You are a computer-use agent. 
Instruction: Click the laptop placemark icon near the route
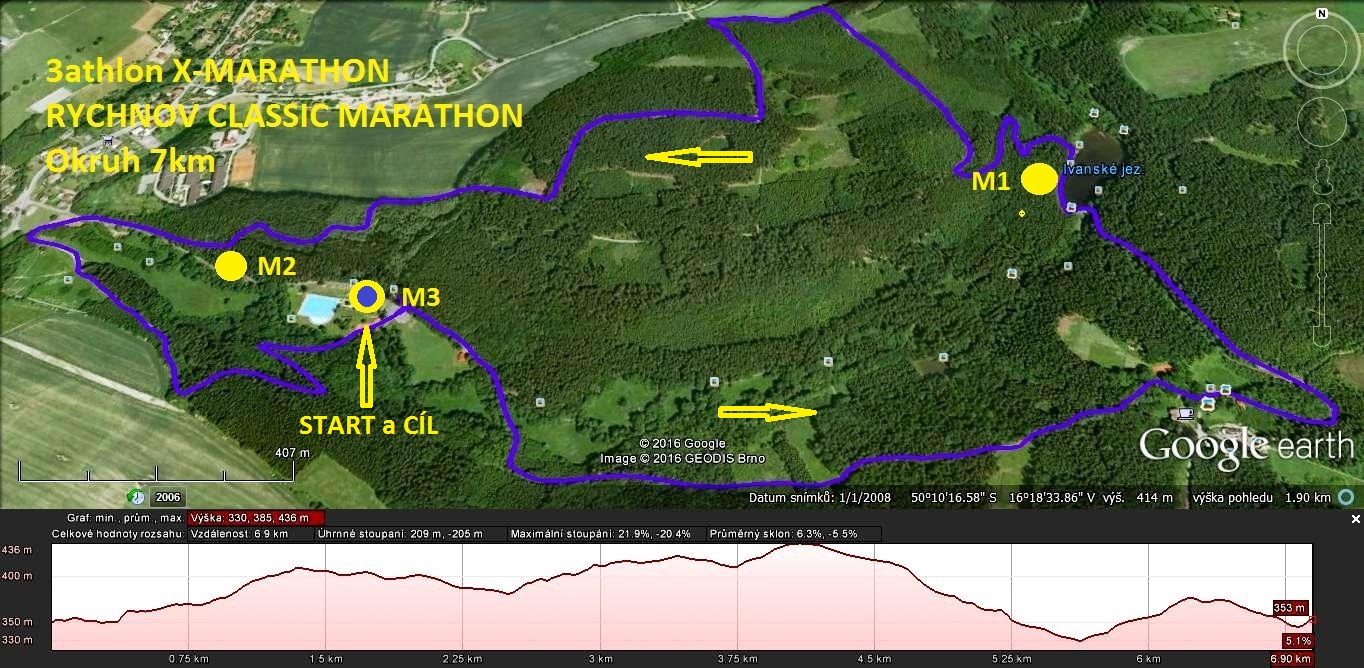click(1186, 412)
